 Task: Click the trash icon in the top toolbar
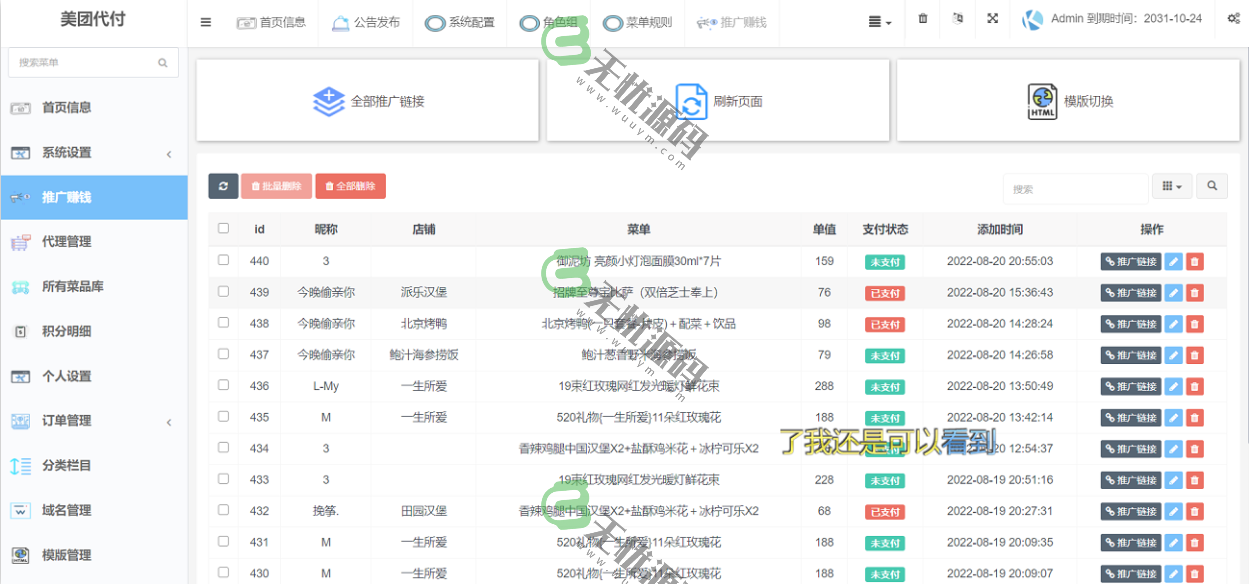coord(922,18)
